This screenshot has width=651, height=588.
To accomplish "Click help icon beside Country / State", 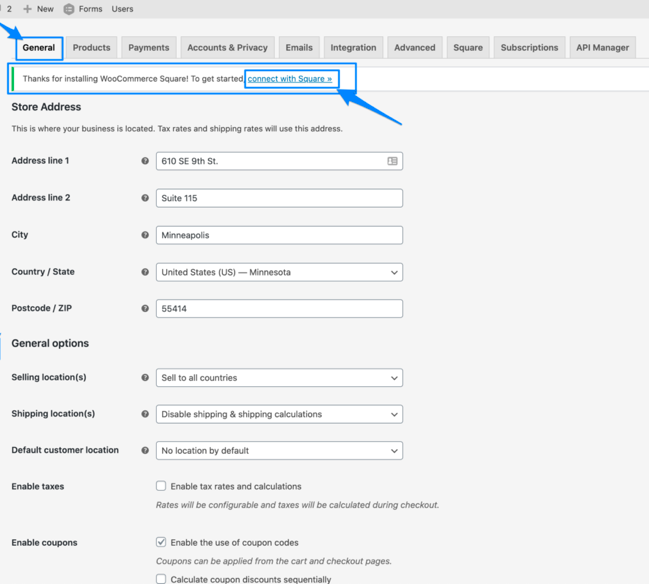I will [x=145, y=272].
